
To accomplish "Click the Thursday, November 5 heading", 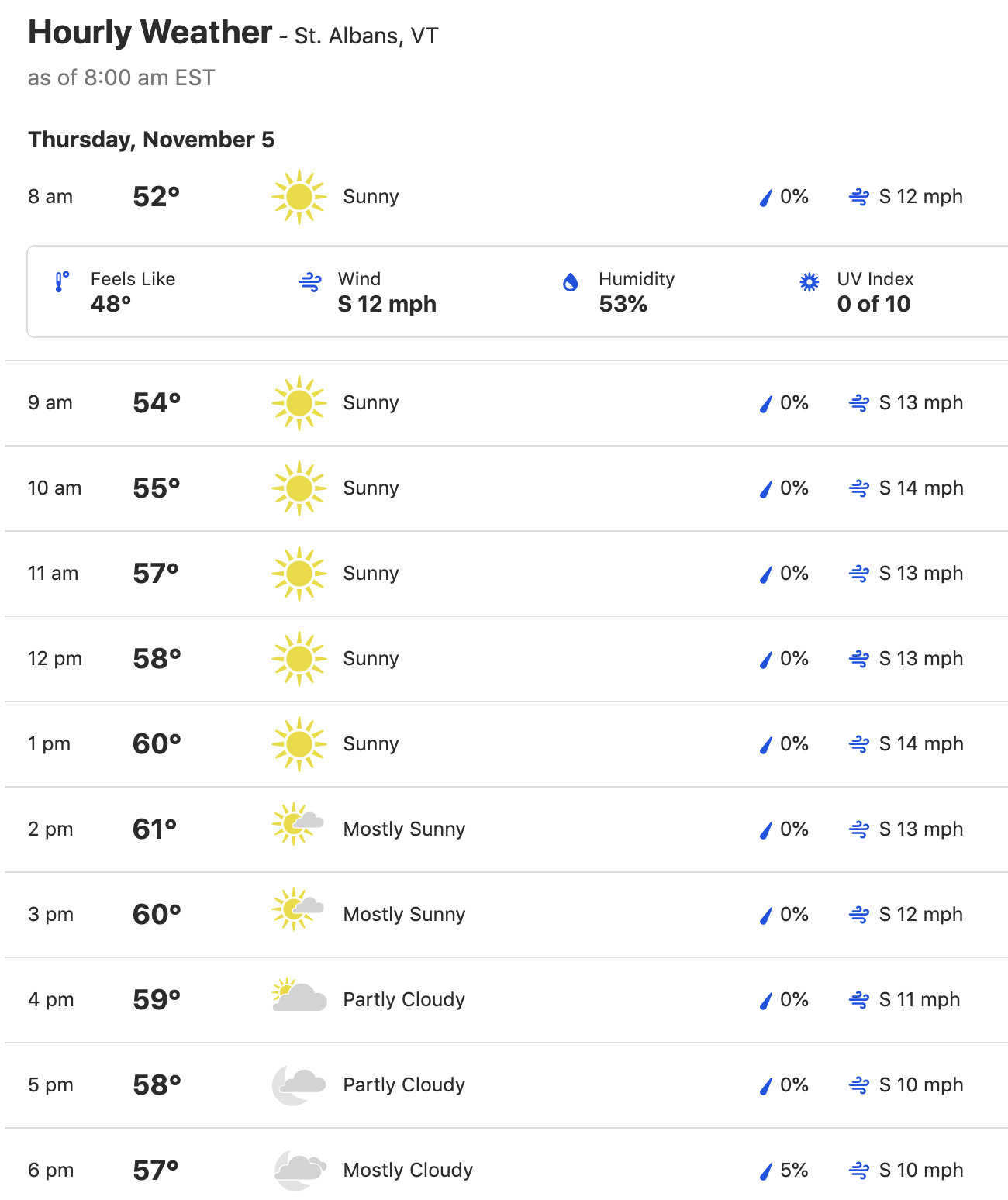I will click(151, 140).
